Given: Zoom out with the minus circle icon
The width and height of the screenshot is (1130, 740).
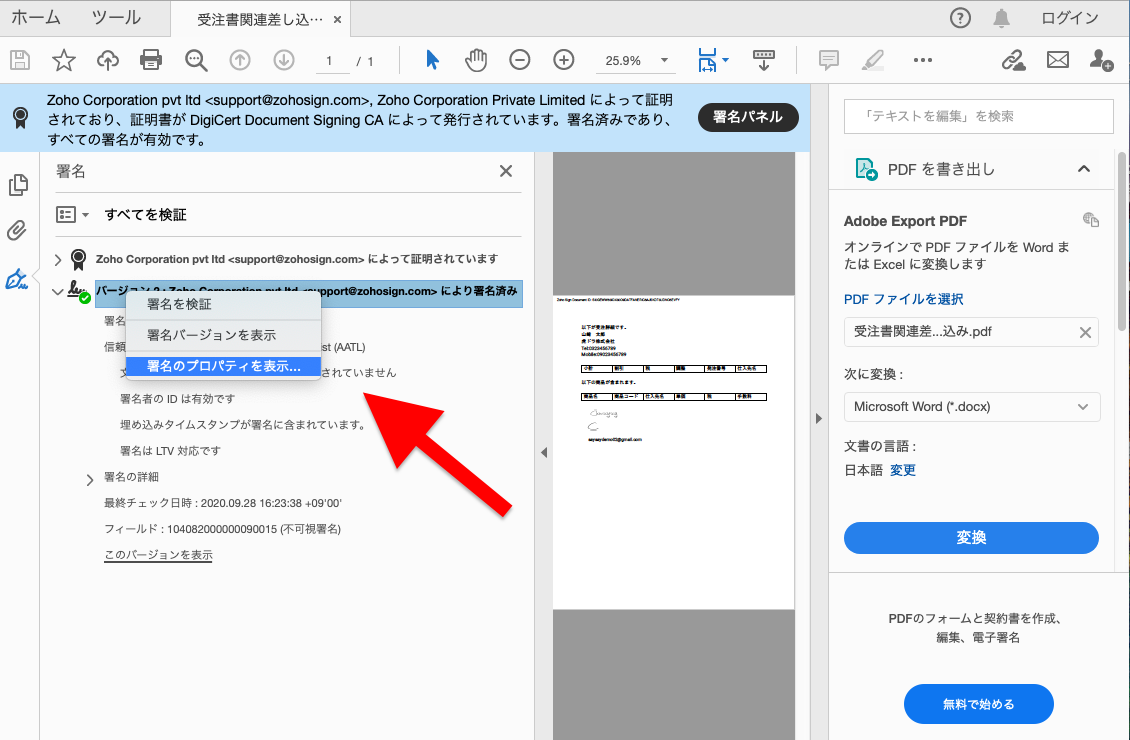Looking at the screenshot, I should (520, 60).
